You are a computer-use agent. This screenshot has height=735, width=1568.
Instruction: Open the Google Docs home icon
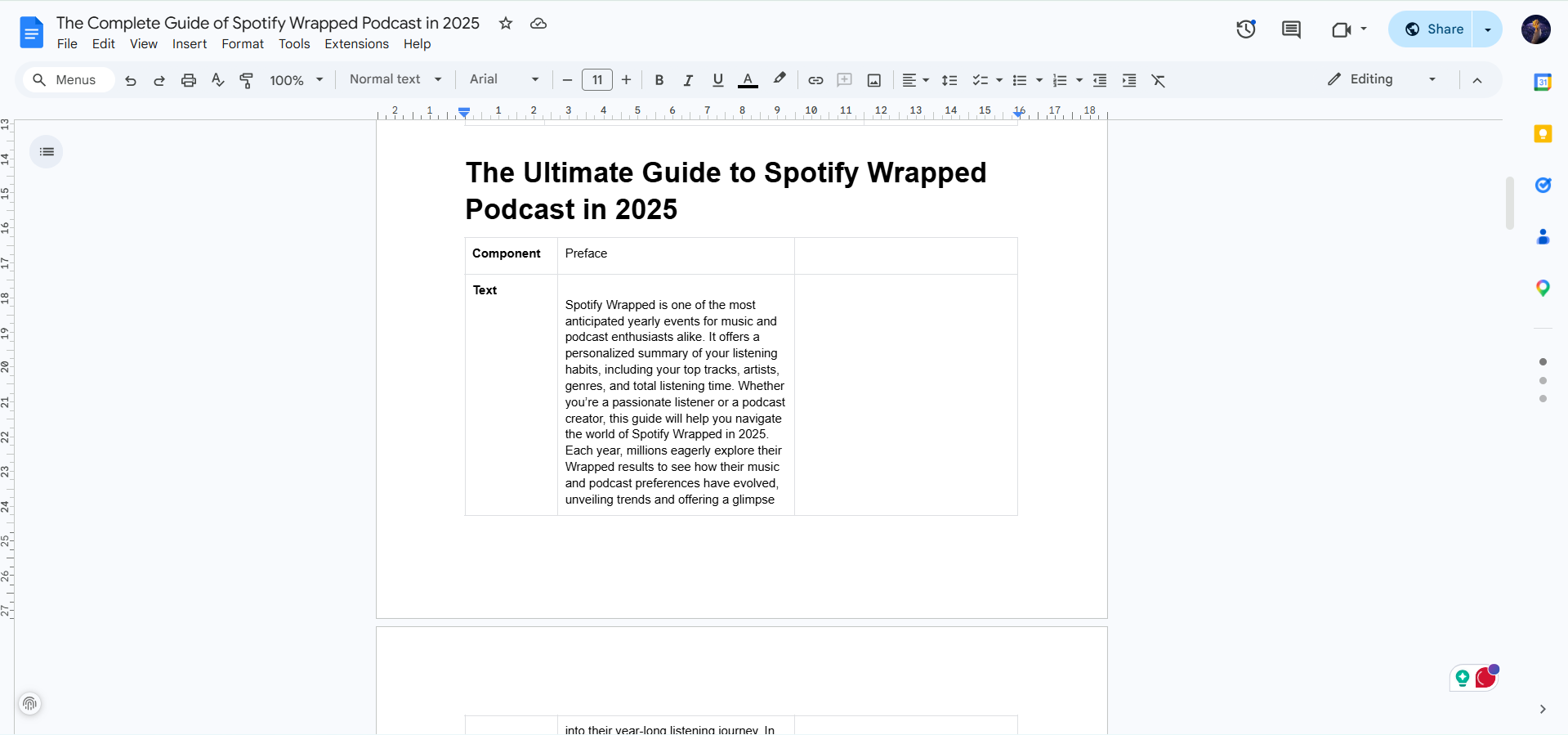(x=31, y=33)
